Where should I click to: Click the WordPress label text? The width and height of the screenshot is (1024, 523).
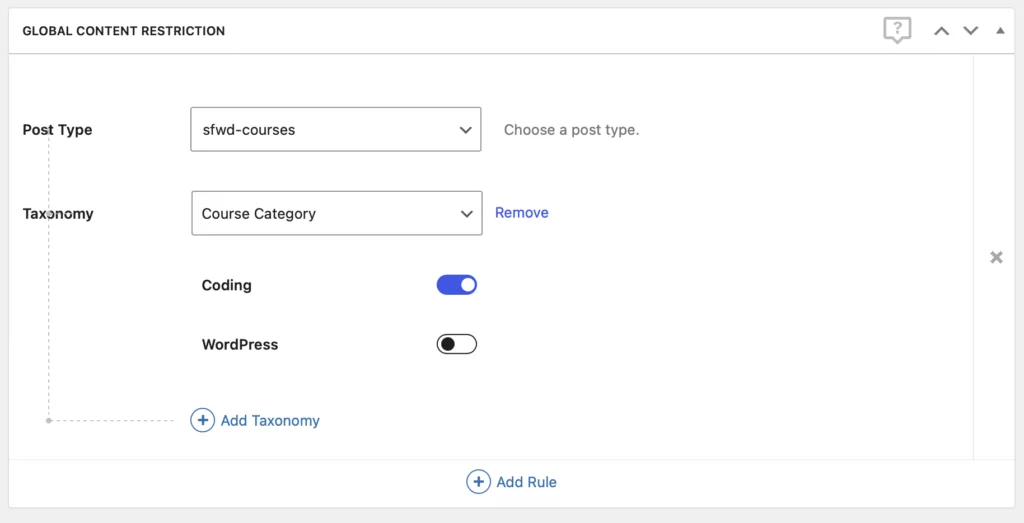[240, 344]
